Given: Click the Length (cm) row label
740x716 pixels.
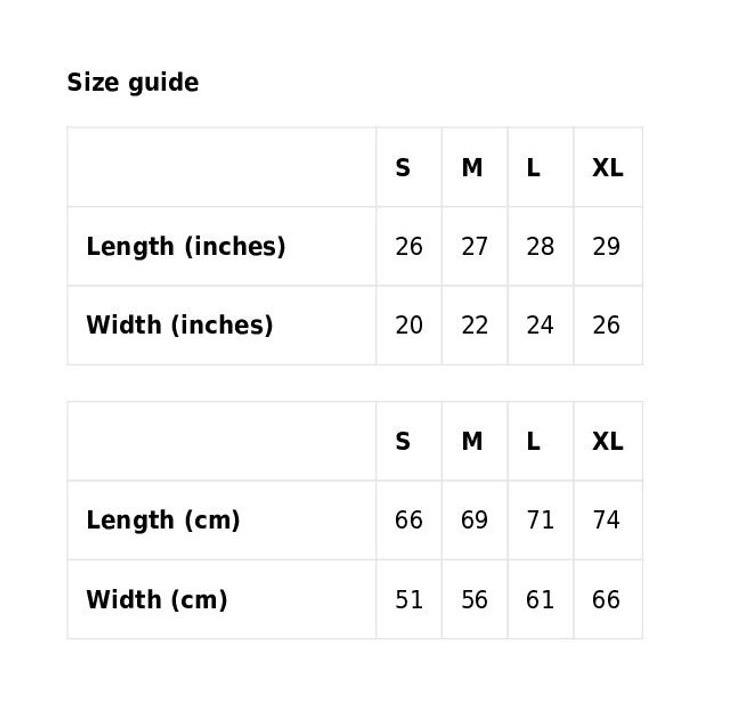Looking at the screenshot, I should pos(163,520).
